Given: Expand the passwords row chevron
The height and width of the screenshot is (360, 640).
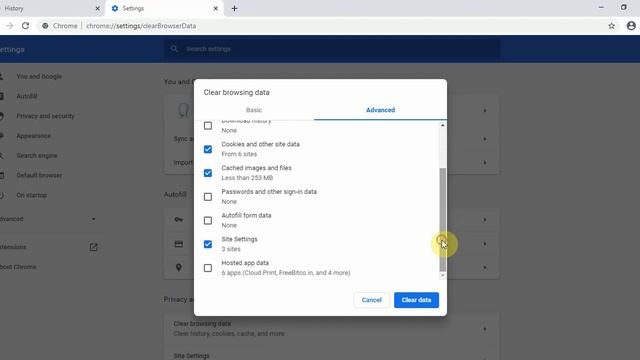Looking at the screenshot, I should [485, 220].
